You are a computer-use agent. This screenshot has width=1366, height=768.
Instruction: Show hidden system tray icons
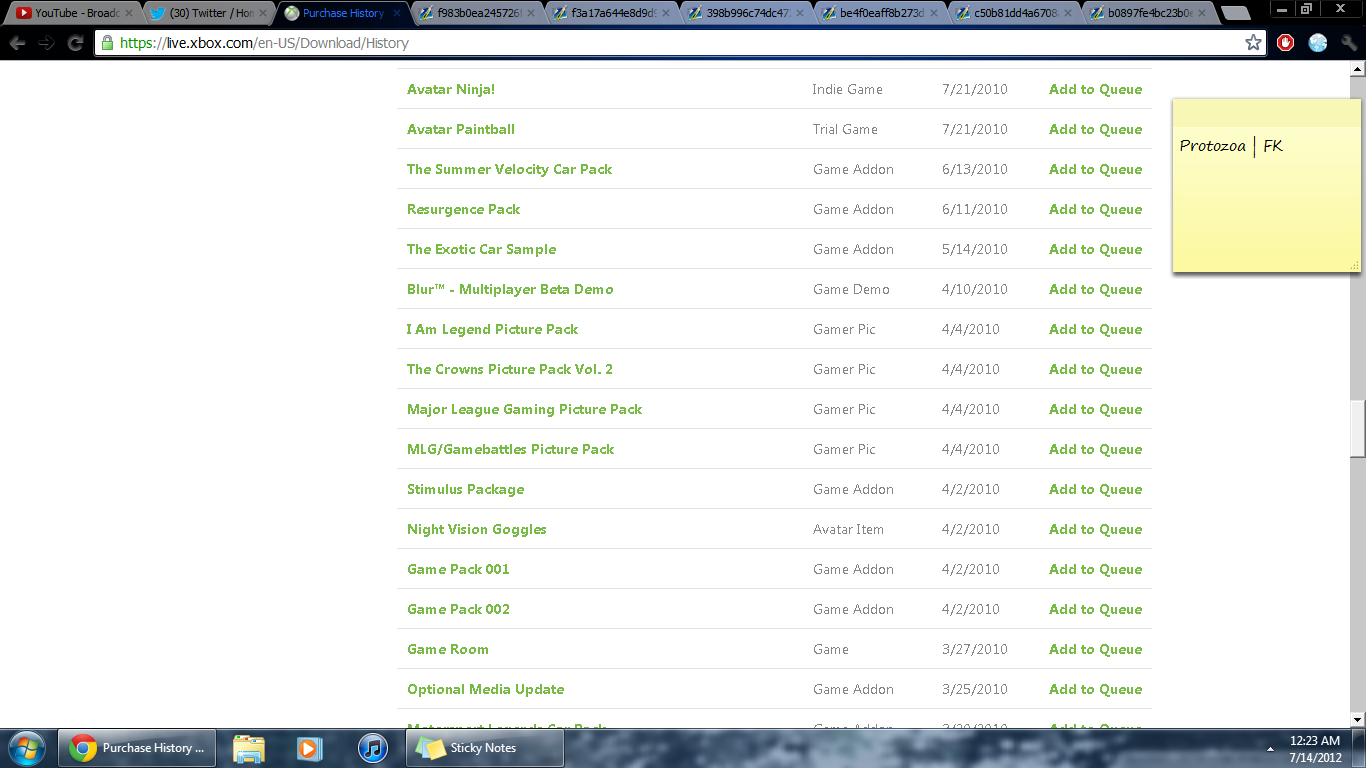click(1270, 748)
